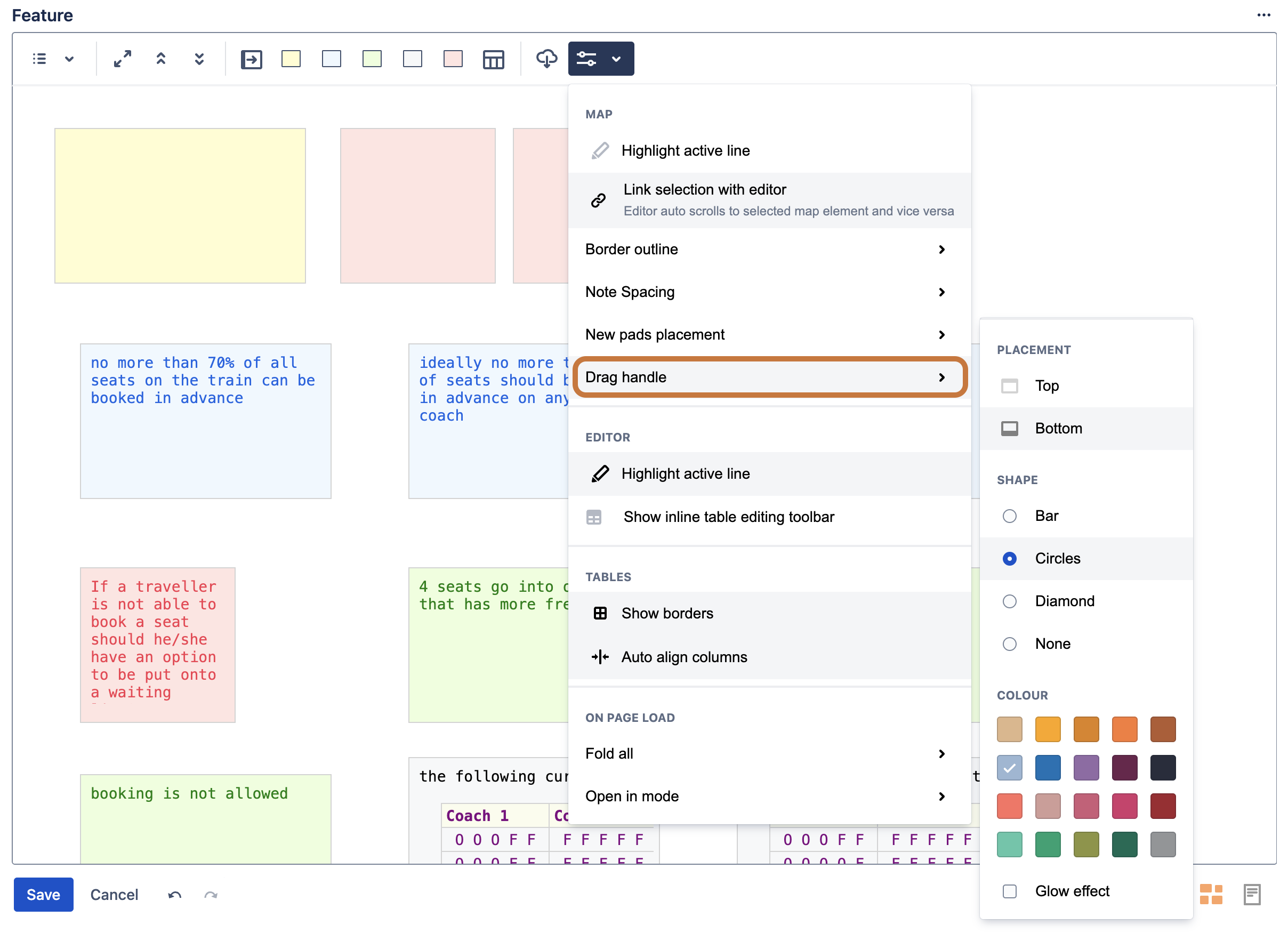Click the expand to fullscreen arrows icon
This screenshot has width=1288, height=933.
[x=122, y=59]
